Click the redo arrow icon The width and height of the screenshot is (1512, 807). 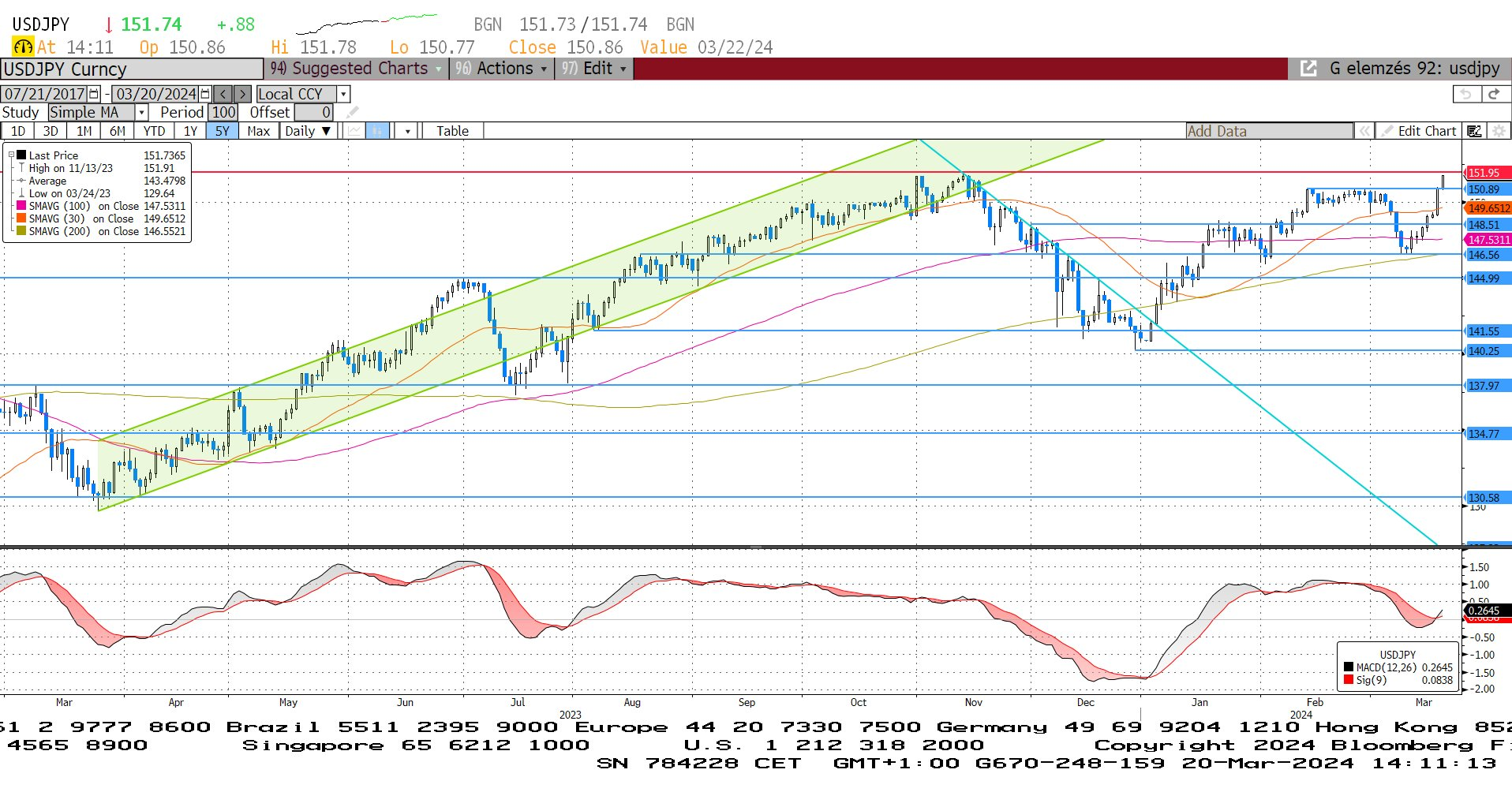pyautogui.click(x=1494, y=94)
